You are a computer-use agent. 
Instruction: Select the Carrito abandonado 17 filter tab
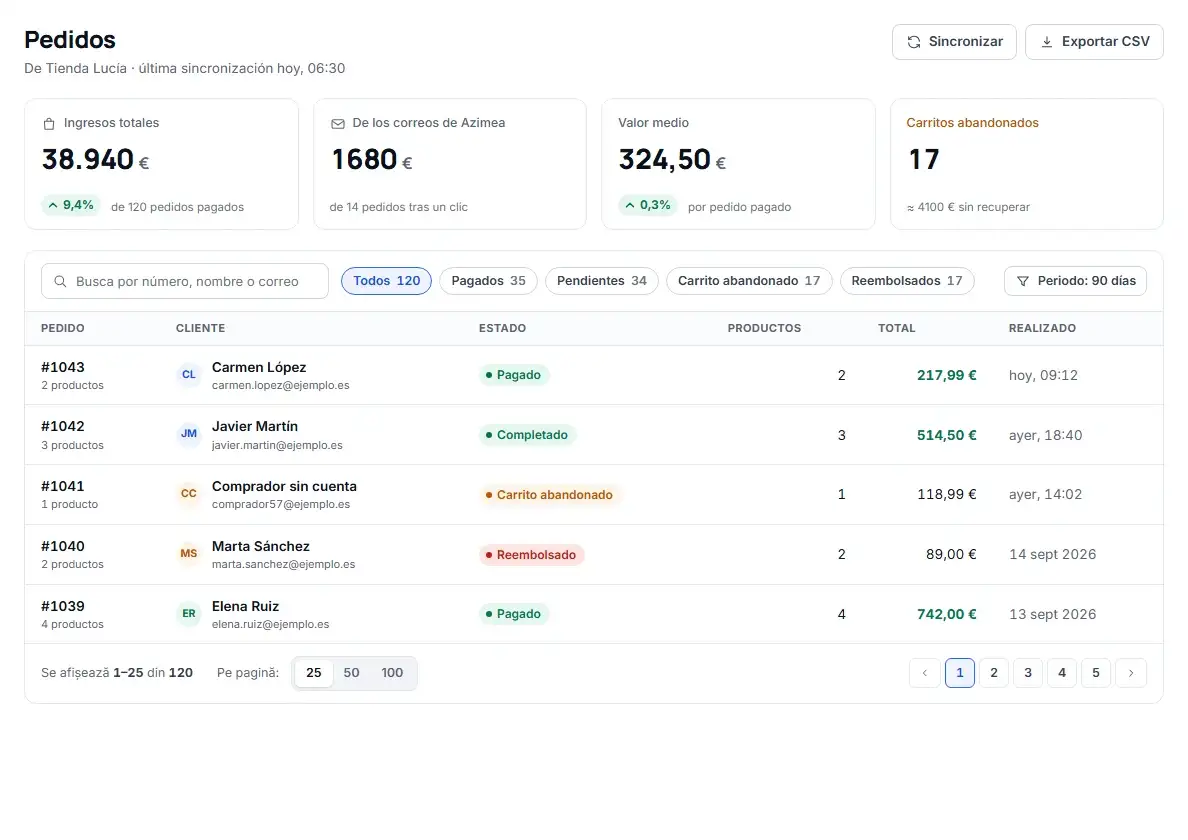pos(749,281)
